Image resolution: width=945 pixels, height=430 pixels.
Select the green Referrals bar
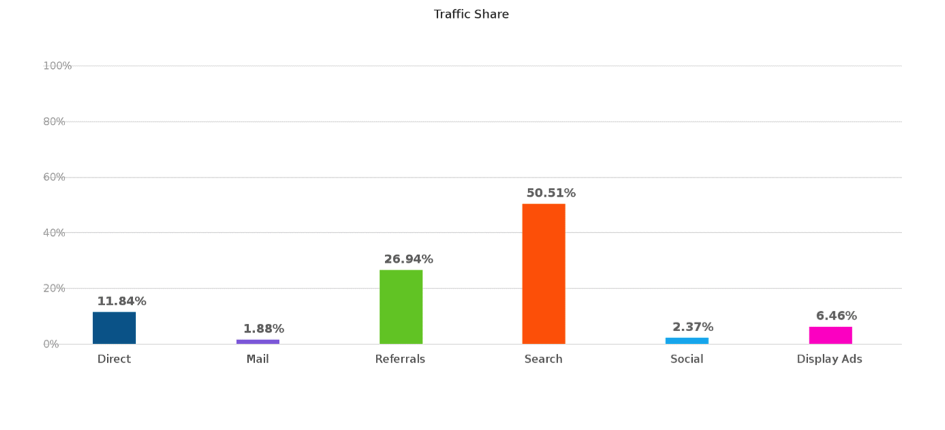tap(401, 307)
